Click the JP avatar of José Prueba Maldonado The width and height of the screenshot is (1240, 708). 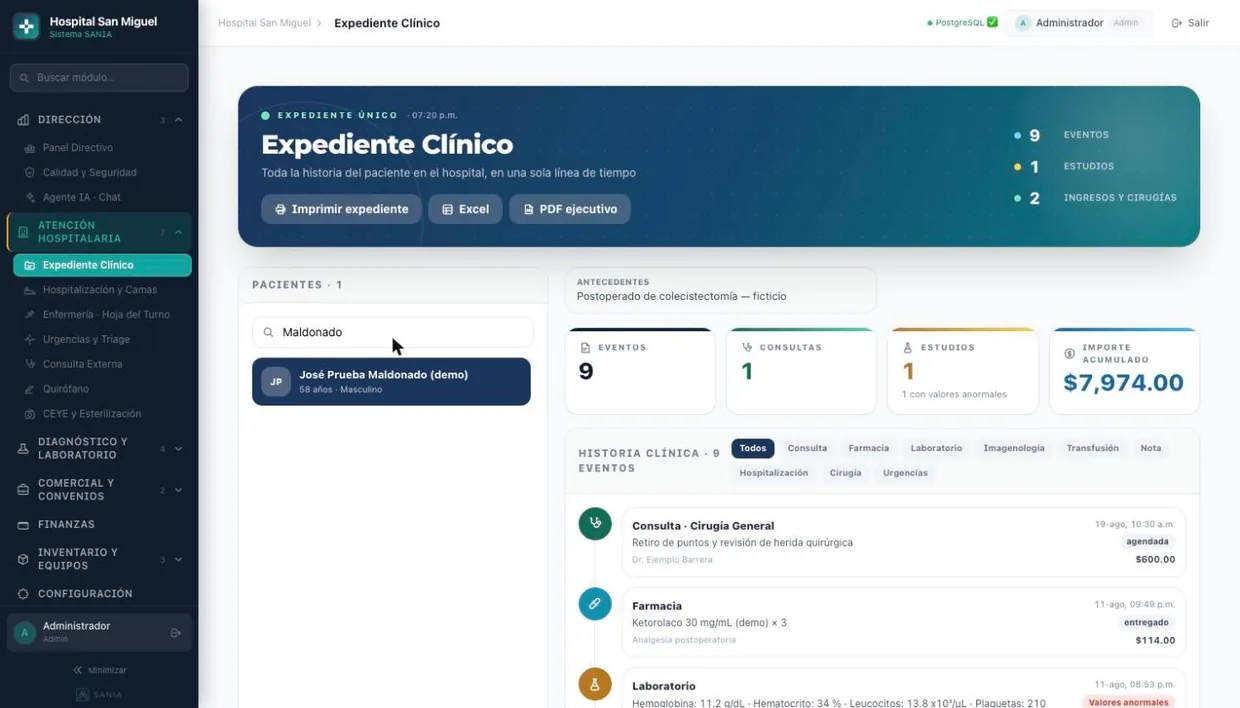pyautogui.click(x=276, y=382)
